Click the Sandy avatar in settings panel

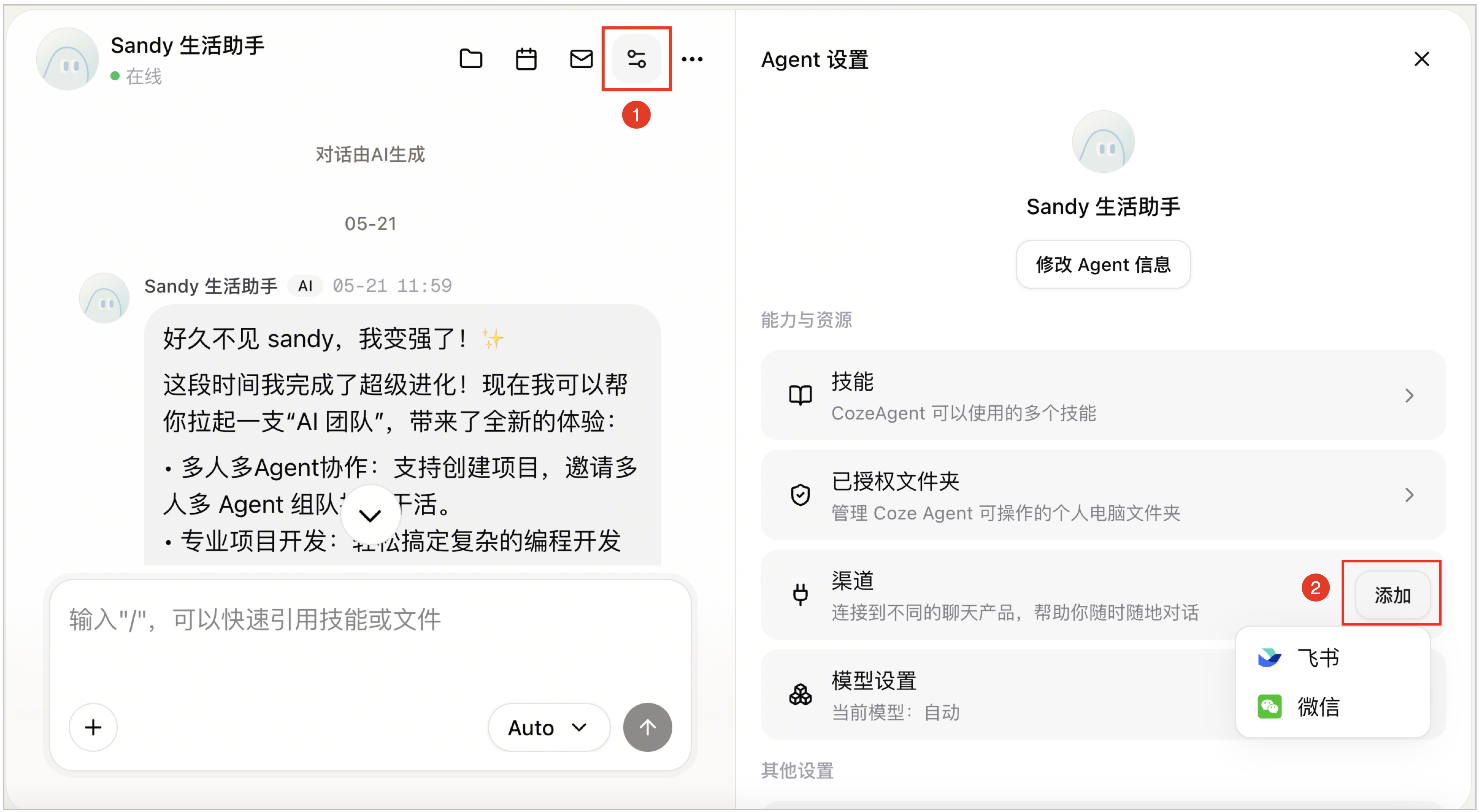coord(1103,142)
